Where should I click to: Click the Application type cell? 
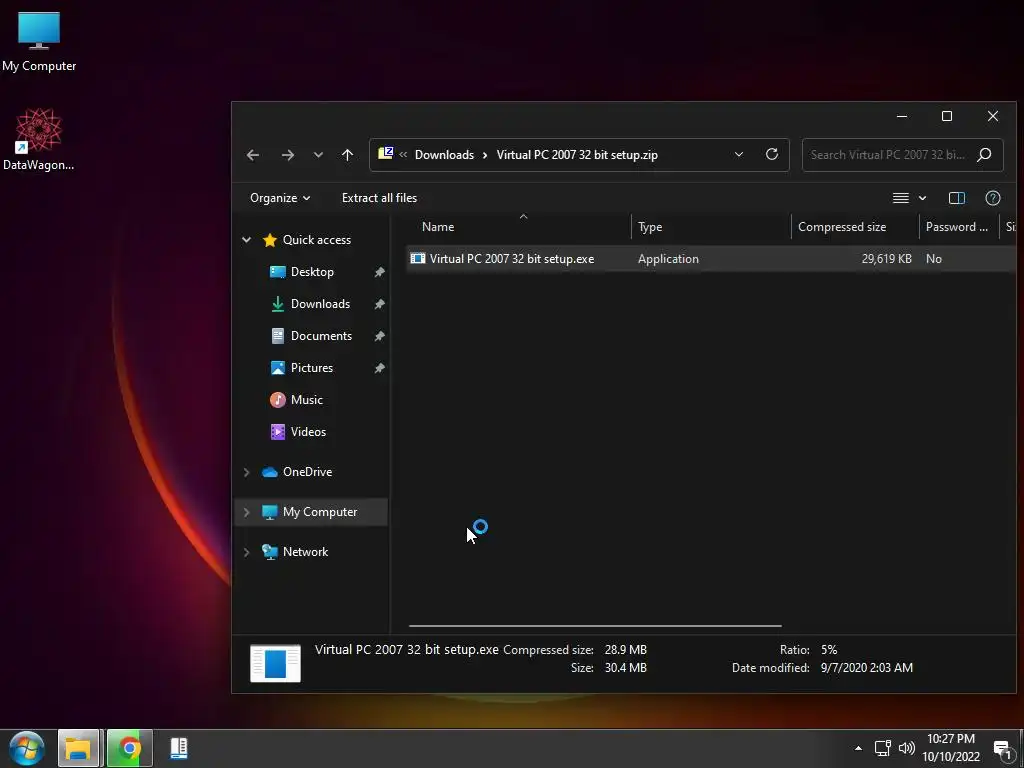[x=668, y=259]
